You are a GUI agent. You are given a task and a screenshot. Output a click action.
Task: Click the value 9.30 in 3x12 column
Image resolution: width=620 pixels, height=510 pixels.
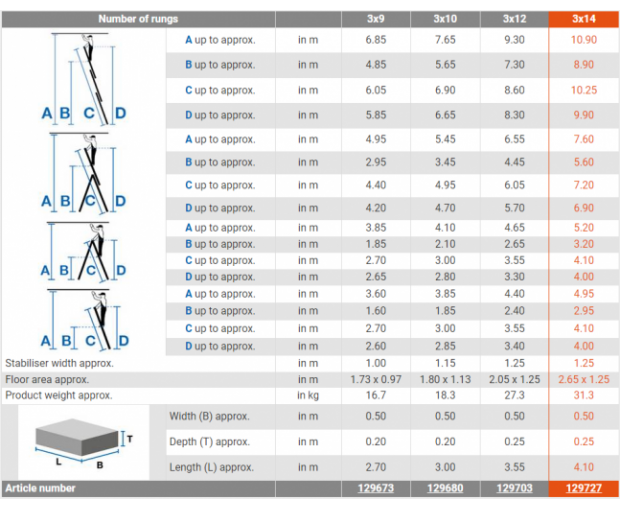tap(514, 40)
